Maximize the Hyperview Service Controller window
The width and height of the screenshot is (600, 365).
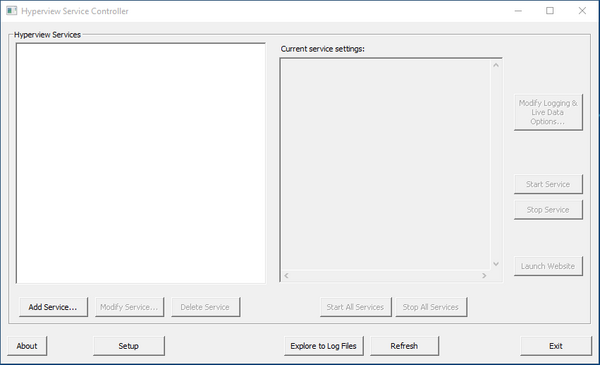(550, 11)
